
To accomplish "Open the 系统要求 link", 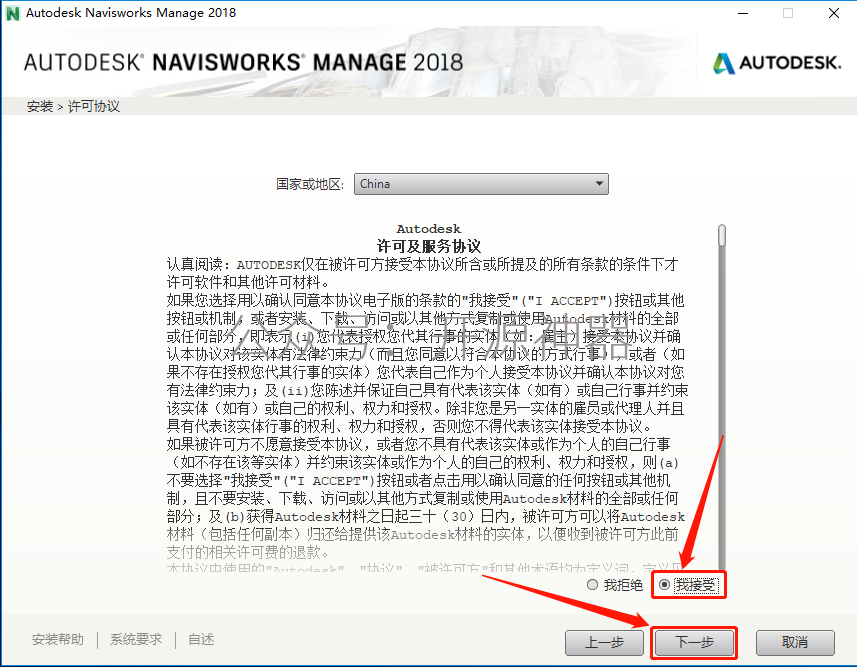I will (x=136, y=639).
